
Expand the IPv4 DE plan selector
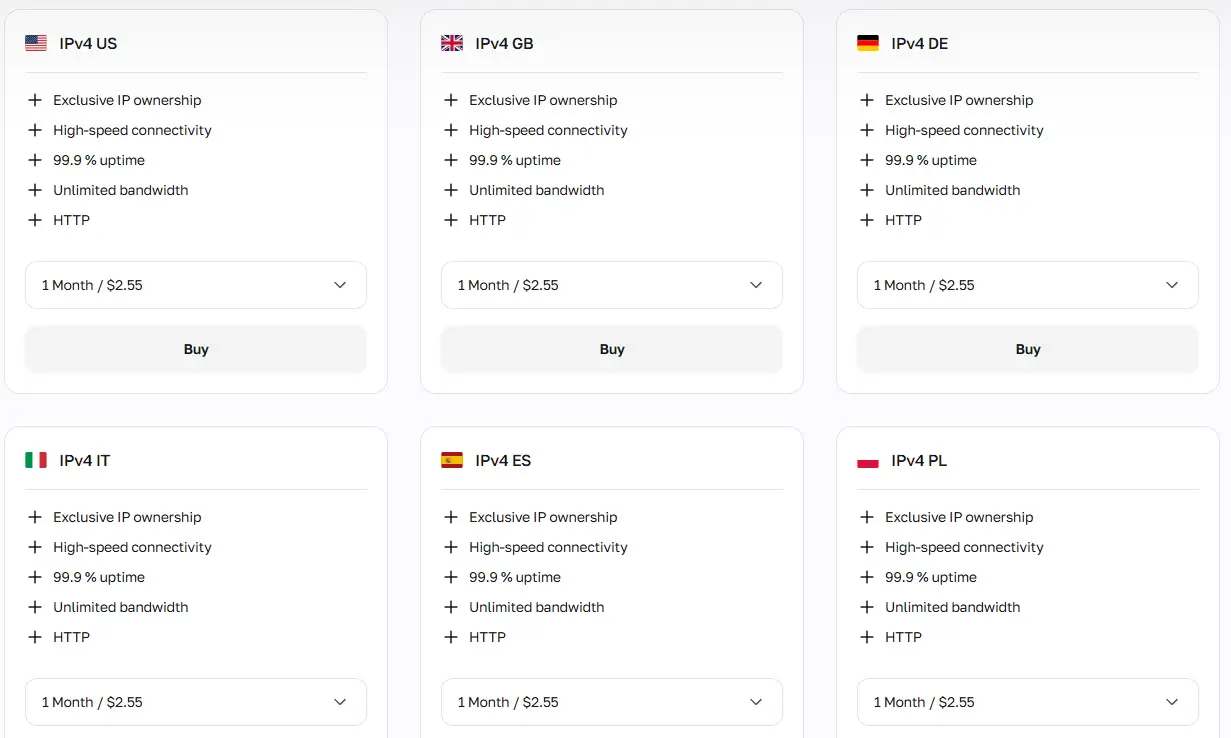point(1028,285)
